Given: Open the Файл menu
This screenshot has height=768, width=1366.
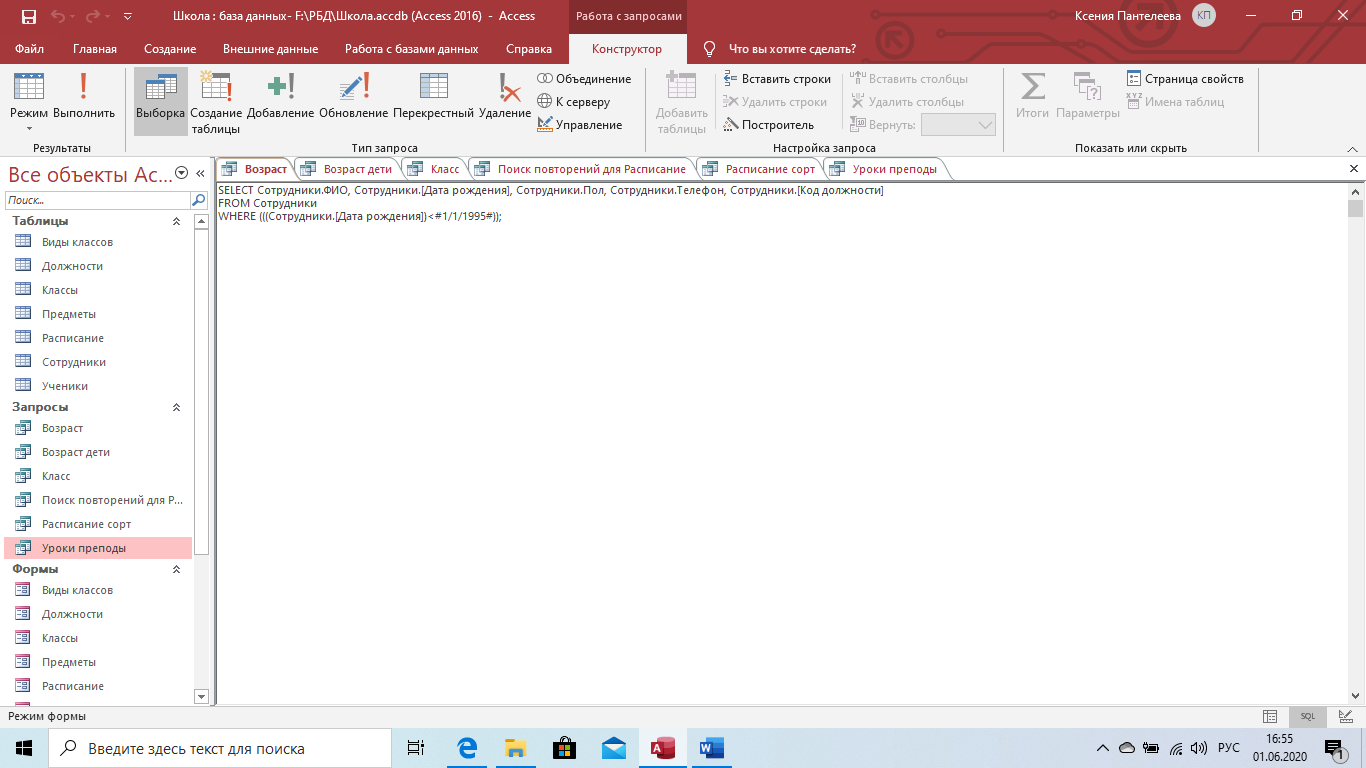Looking at the screenshot, I should tap(30, 49).
